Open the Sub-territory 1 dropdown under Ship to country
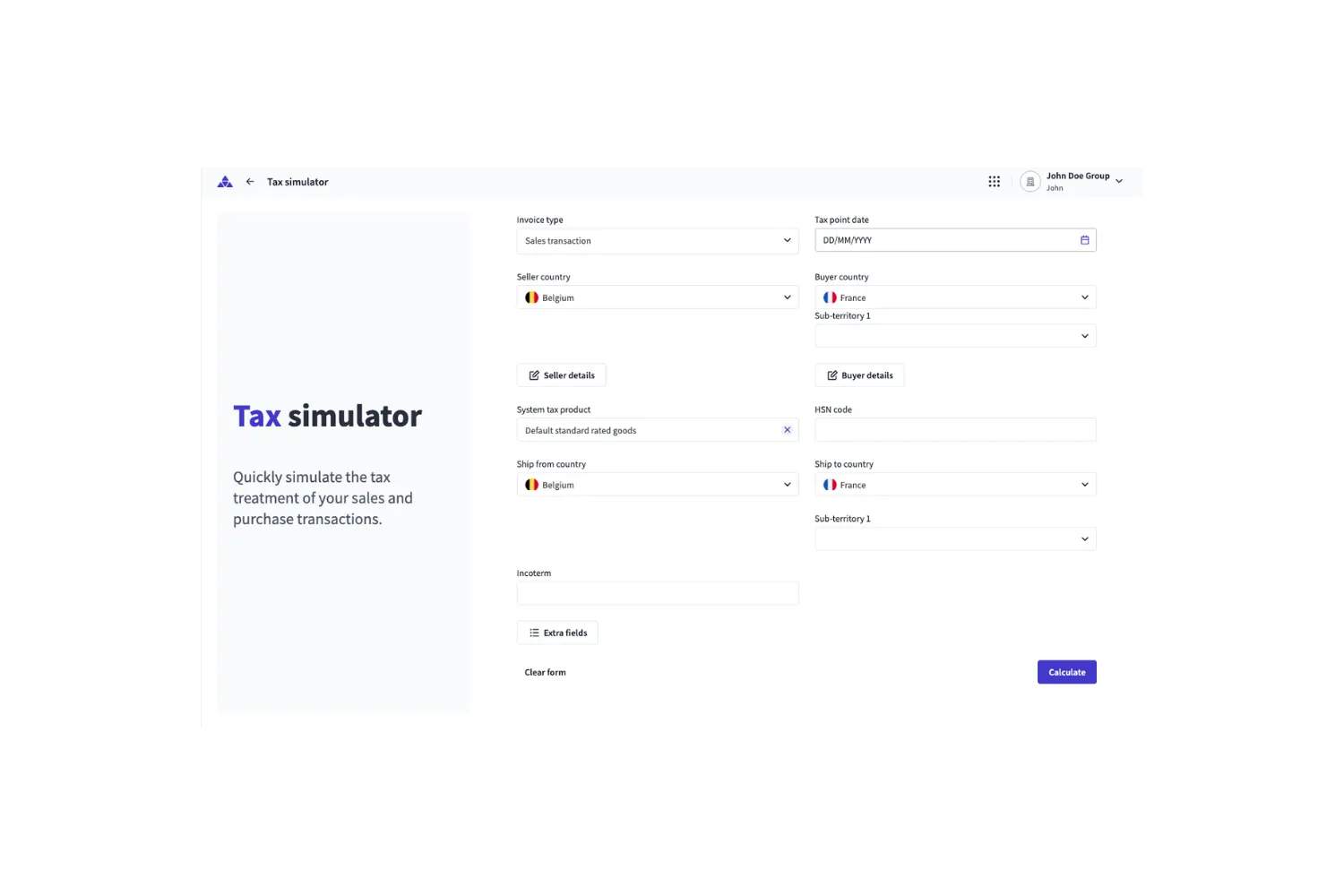Screen dimensions: 1344x896 (955, 538)
